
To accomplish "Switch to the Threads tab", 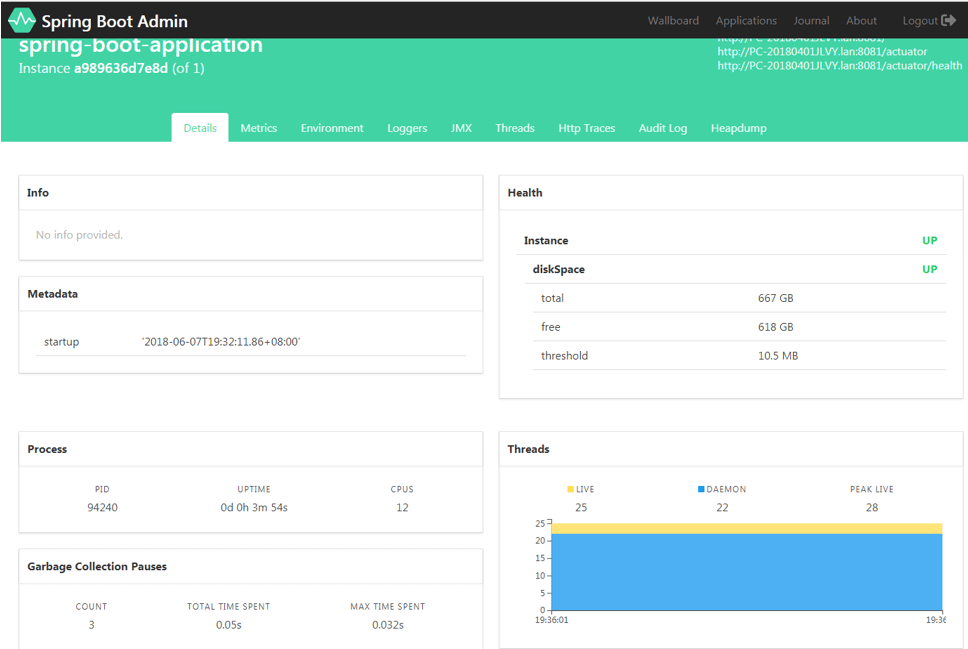I will click(515, 128).
